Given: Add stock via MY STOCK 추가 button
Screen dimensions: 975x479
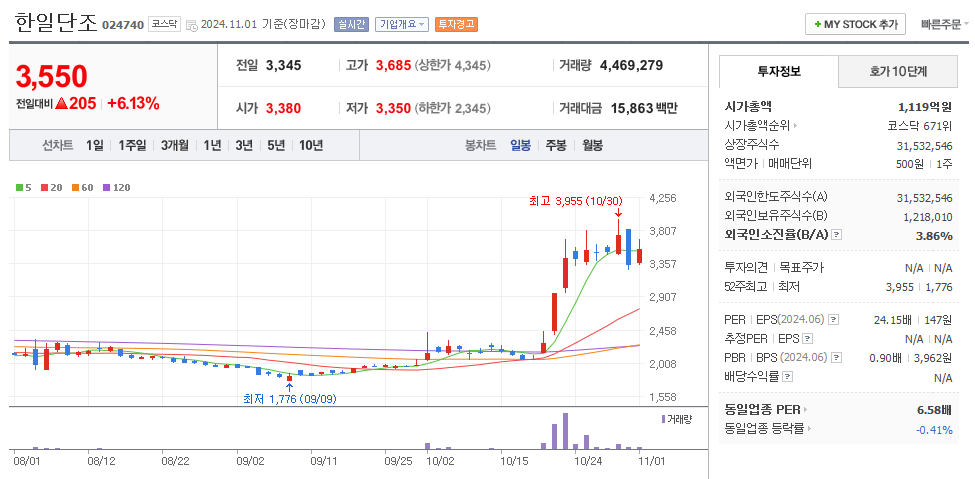Looking at the screenshot, I should coord(856,25).
